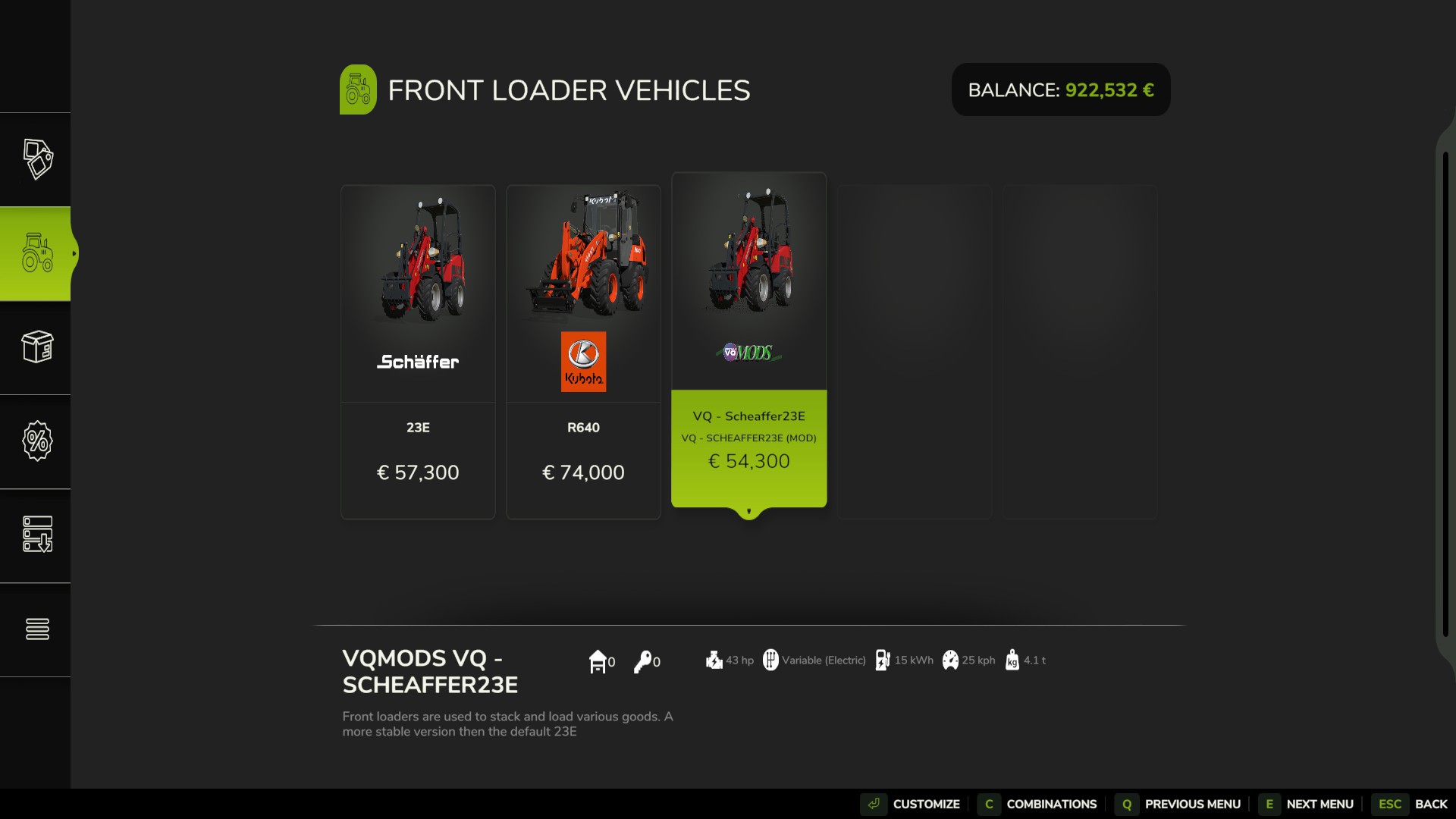Click the Balance display box
This screenshot has width=1456, height=819.
pyautogui.click(x=1061, y=89)
